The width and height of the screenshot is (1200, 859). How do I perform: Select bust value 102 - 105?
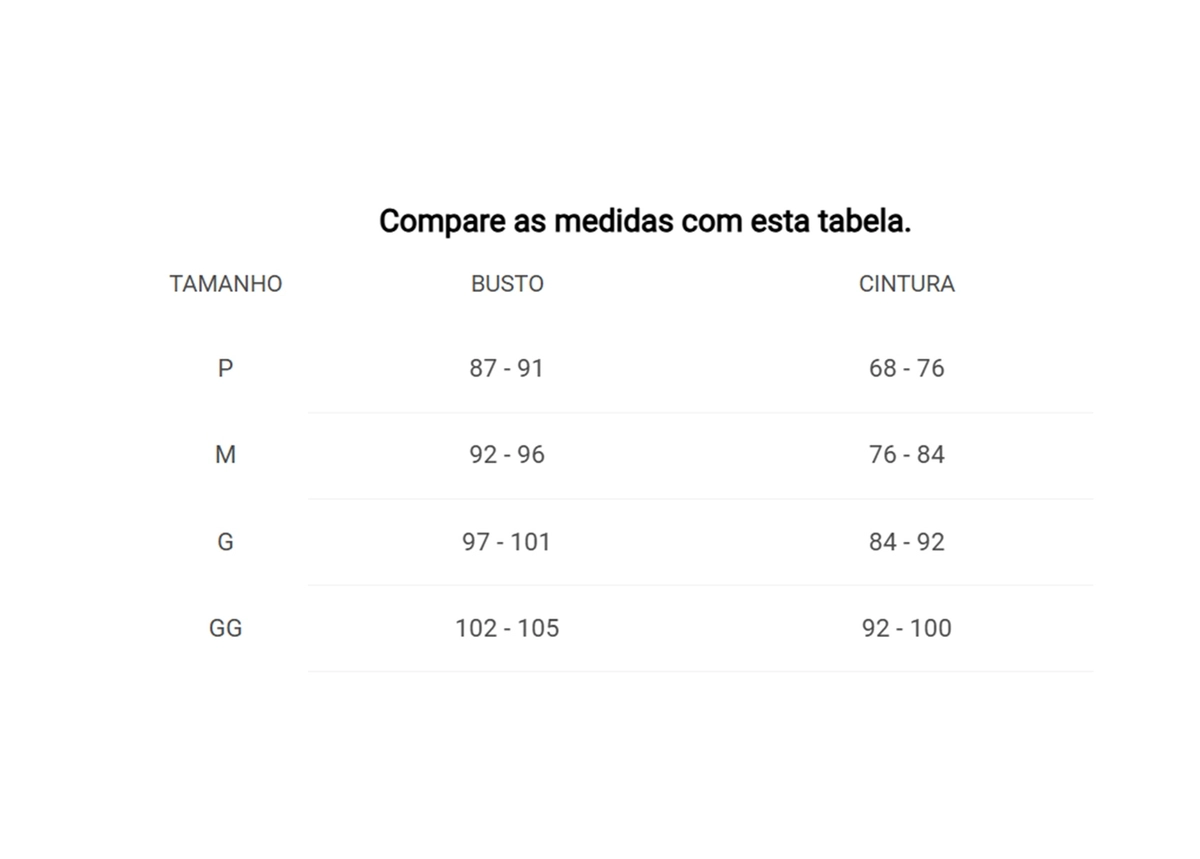pyautogui.click(x=507, y=629)
